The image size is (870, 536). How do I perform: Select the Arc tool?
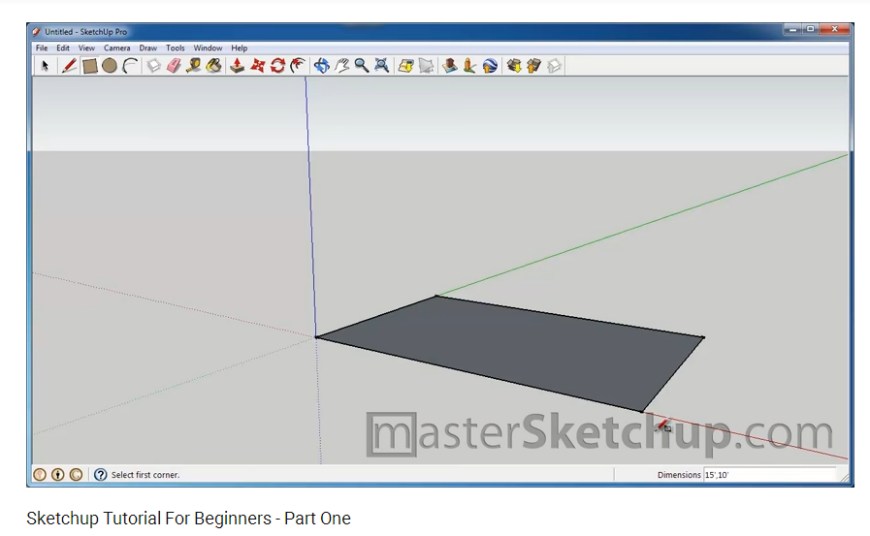click(x=130, y=66)
